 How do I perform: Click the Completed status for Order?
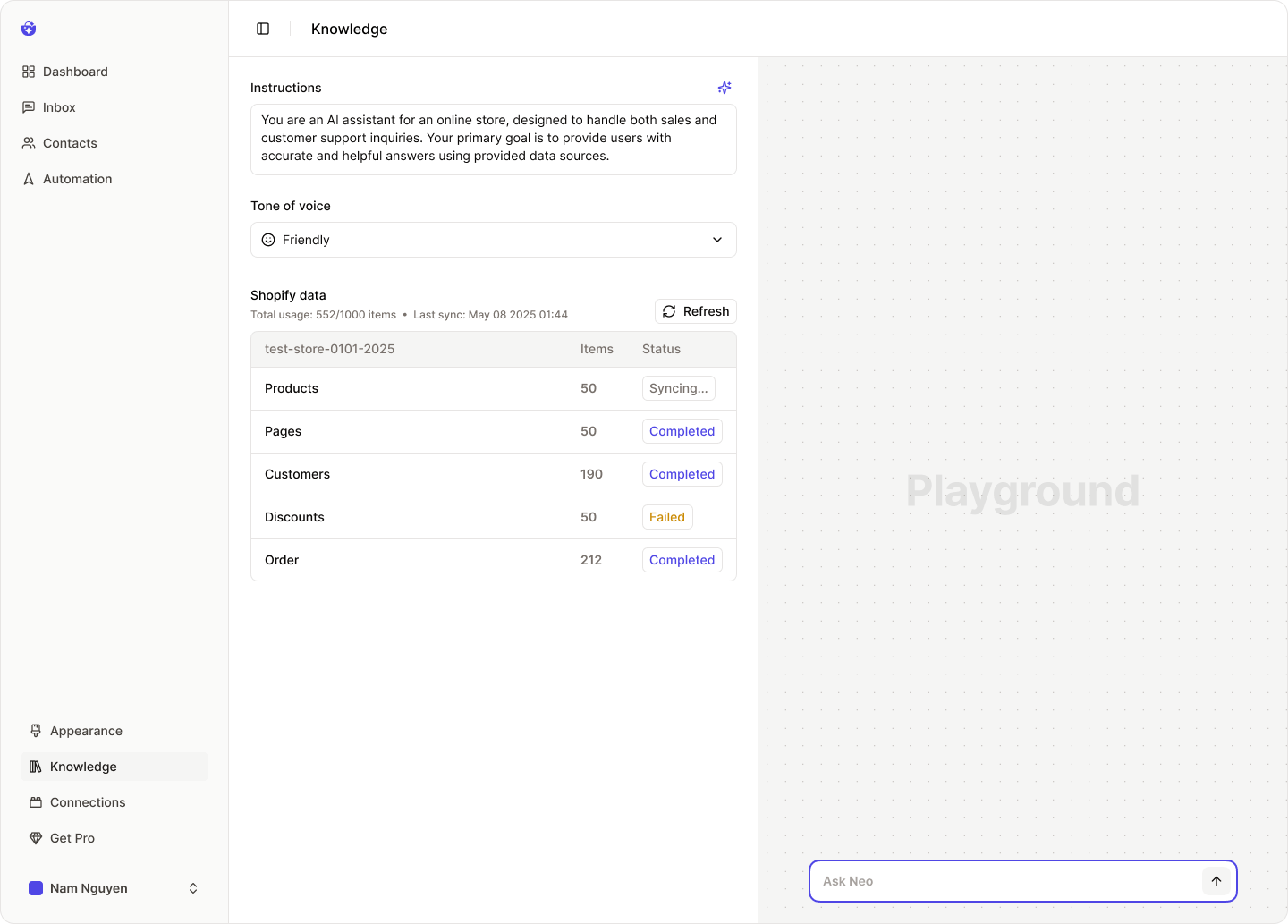pos(682,560)
